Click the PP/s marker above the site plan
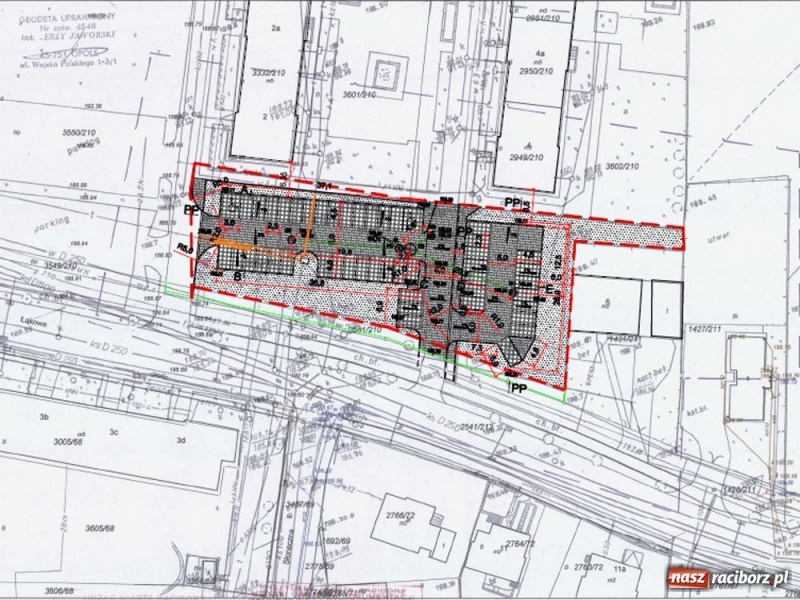This screenshot has width=800, height=600. 513,200
